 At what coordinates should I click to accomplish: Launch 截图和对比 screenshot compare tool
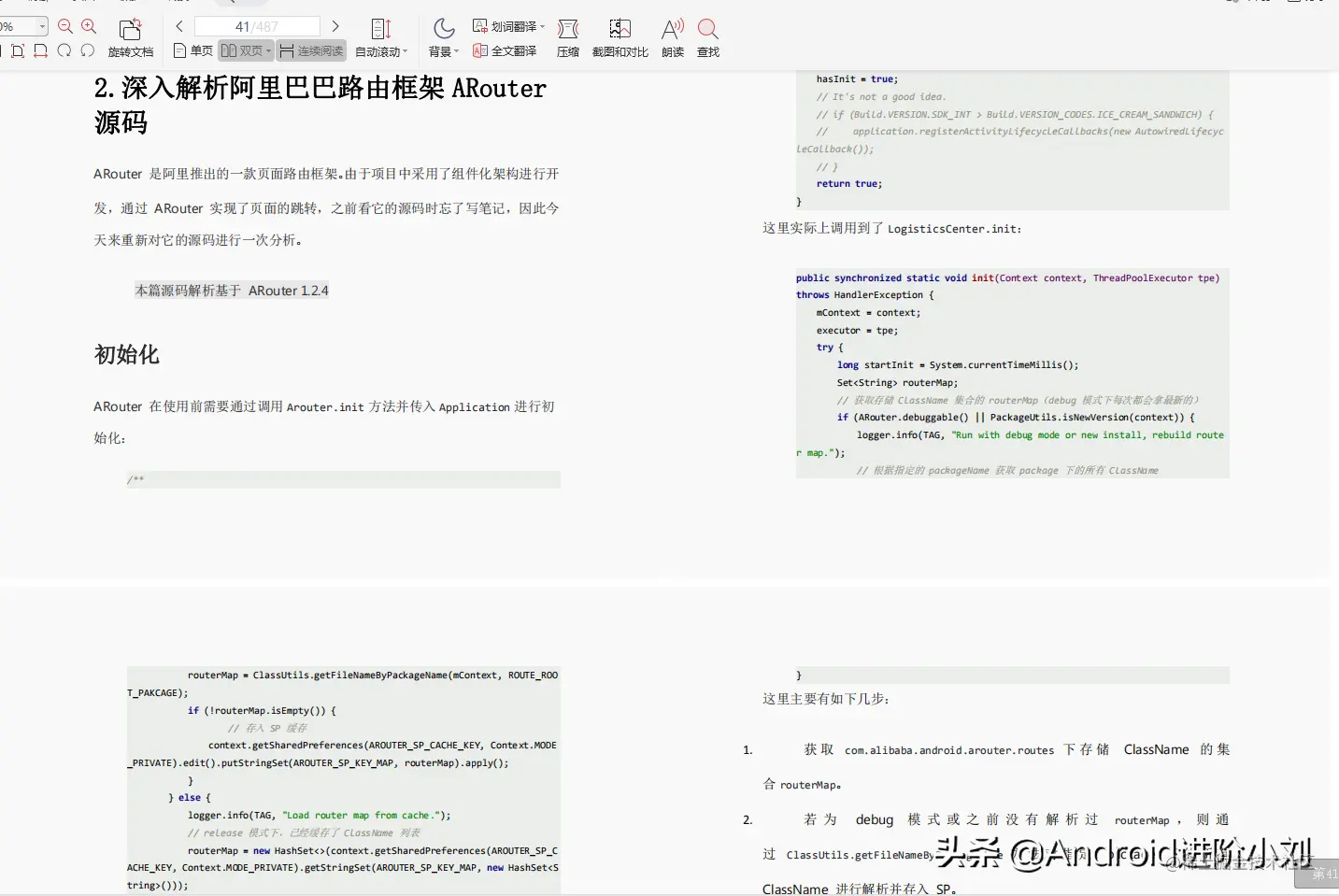coord(620,37)
